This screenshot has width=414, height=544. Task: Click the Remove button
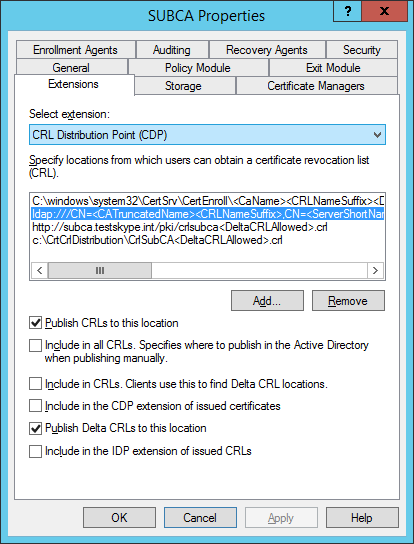point(348,301)
